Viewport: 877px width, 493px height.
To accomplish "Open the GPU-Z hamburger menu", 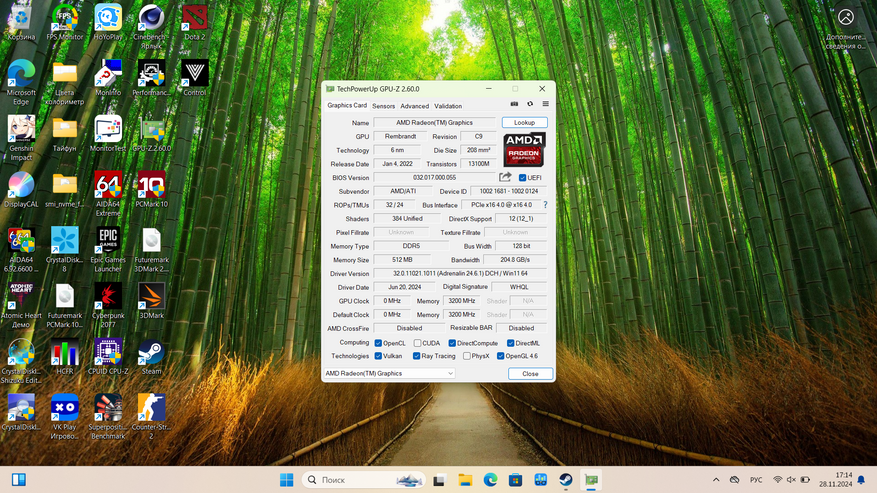I will click(x=545, y=104).
